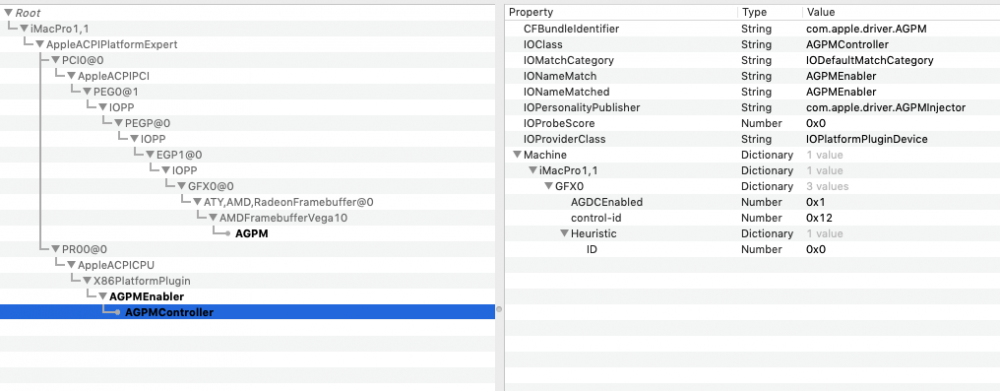Collapse the ATY,AMD,RadeonFramebuffer@0 triangle

(197, 202)
